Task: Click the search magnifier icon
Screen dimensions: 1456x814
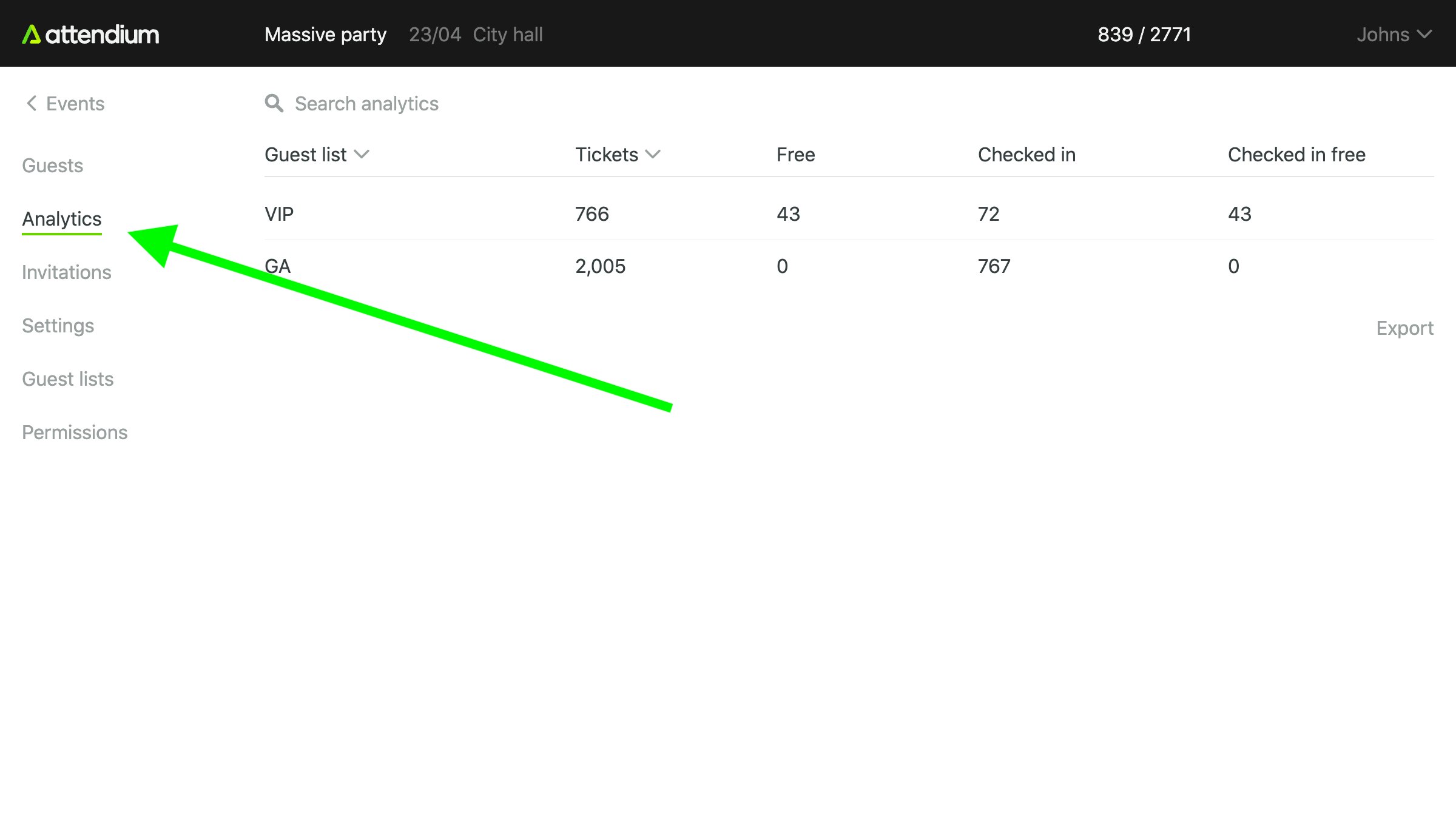Action: tap(274, 104)
